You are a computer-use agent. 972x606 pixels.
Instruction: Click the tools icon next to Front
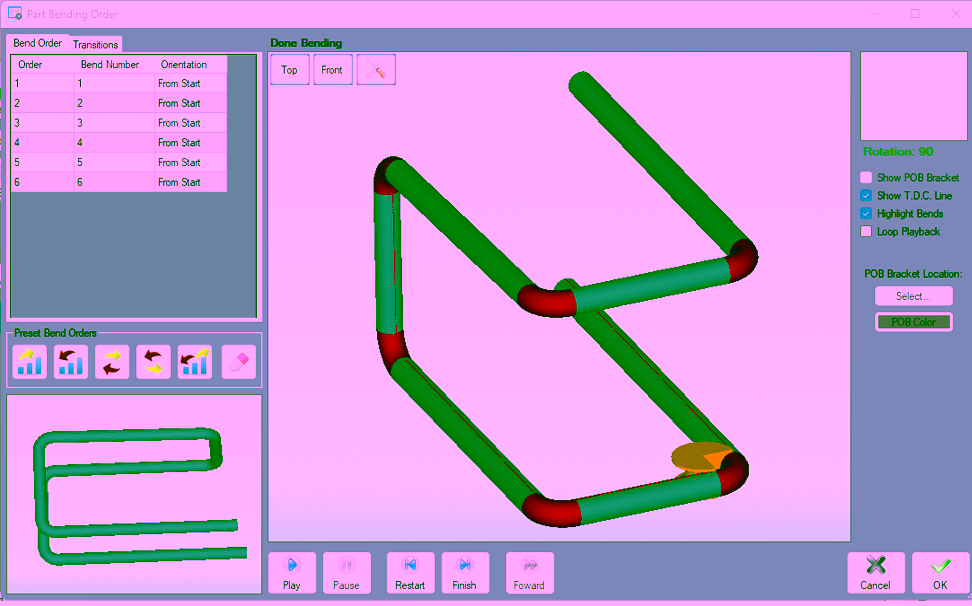(376, 69)
